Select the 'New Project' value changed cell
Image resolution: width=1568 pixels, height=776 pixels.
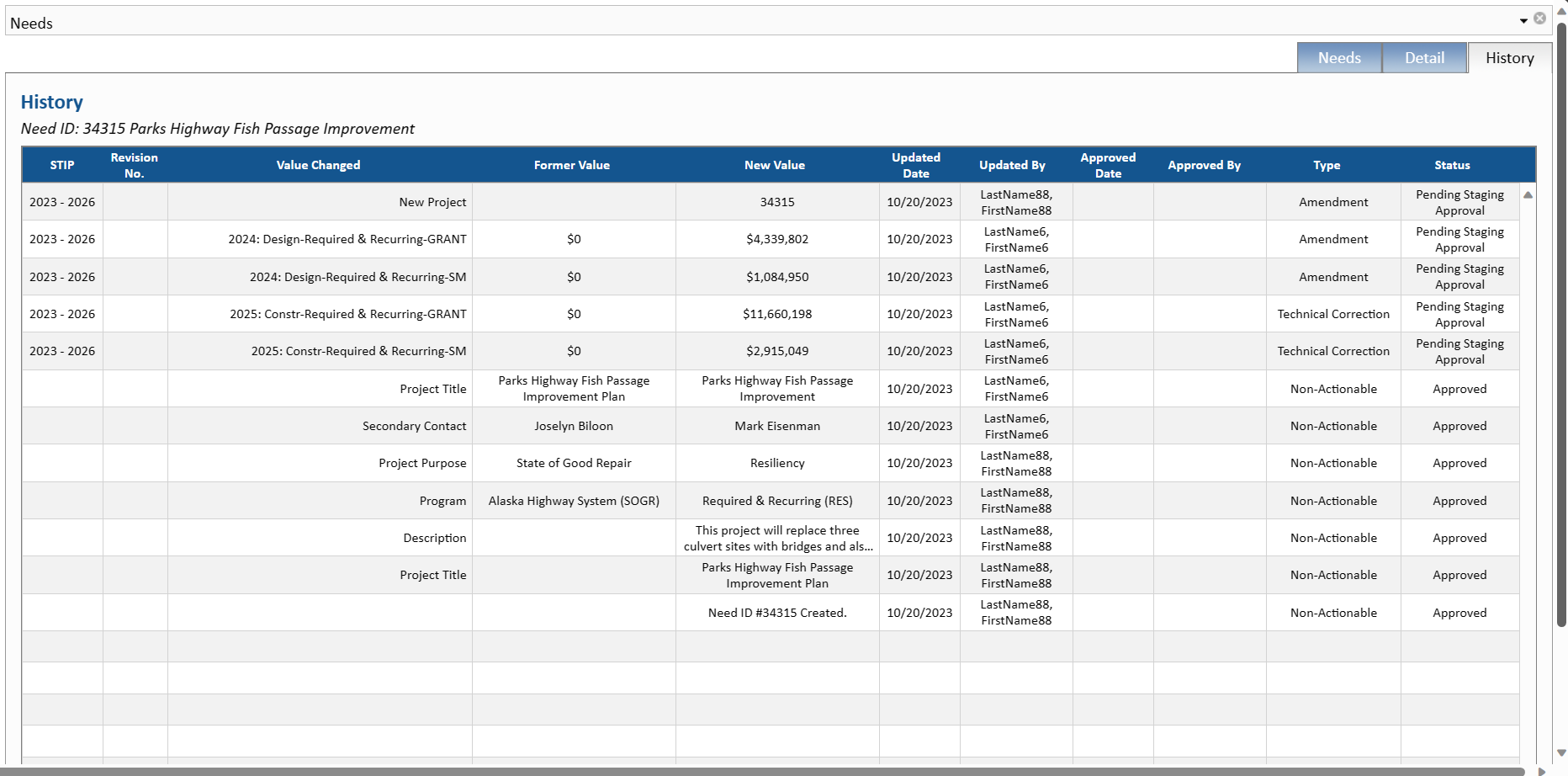pyautogui.click(x=320, y=202)
